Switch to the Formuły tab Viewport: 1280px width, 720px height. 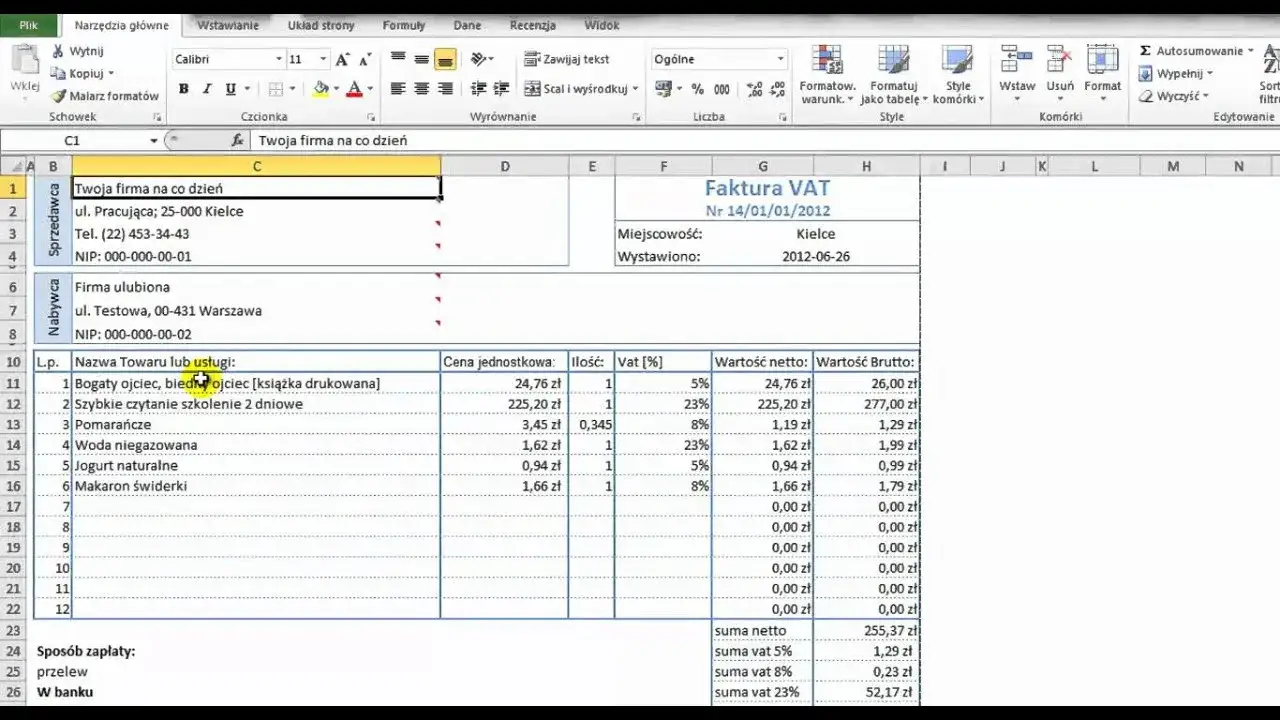(x=403, y=25)
